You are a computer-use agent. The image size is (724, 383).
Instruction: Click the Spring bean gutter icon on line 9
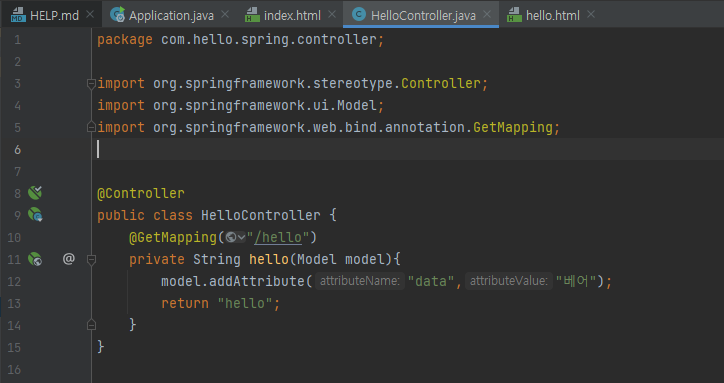[35, 214]
